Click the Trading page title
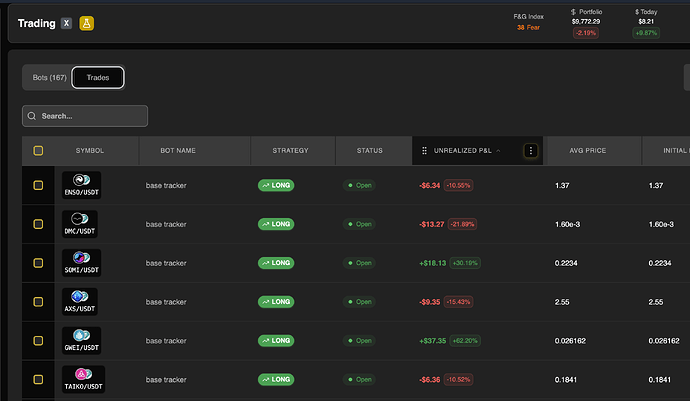Screen dimensions: 690x401 pyautogui.click(x=37, y=23)
